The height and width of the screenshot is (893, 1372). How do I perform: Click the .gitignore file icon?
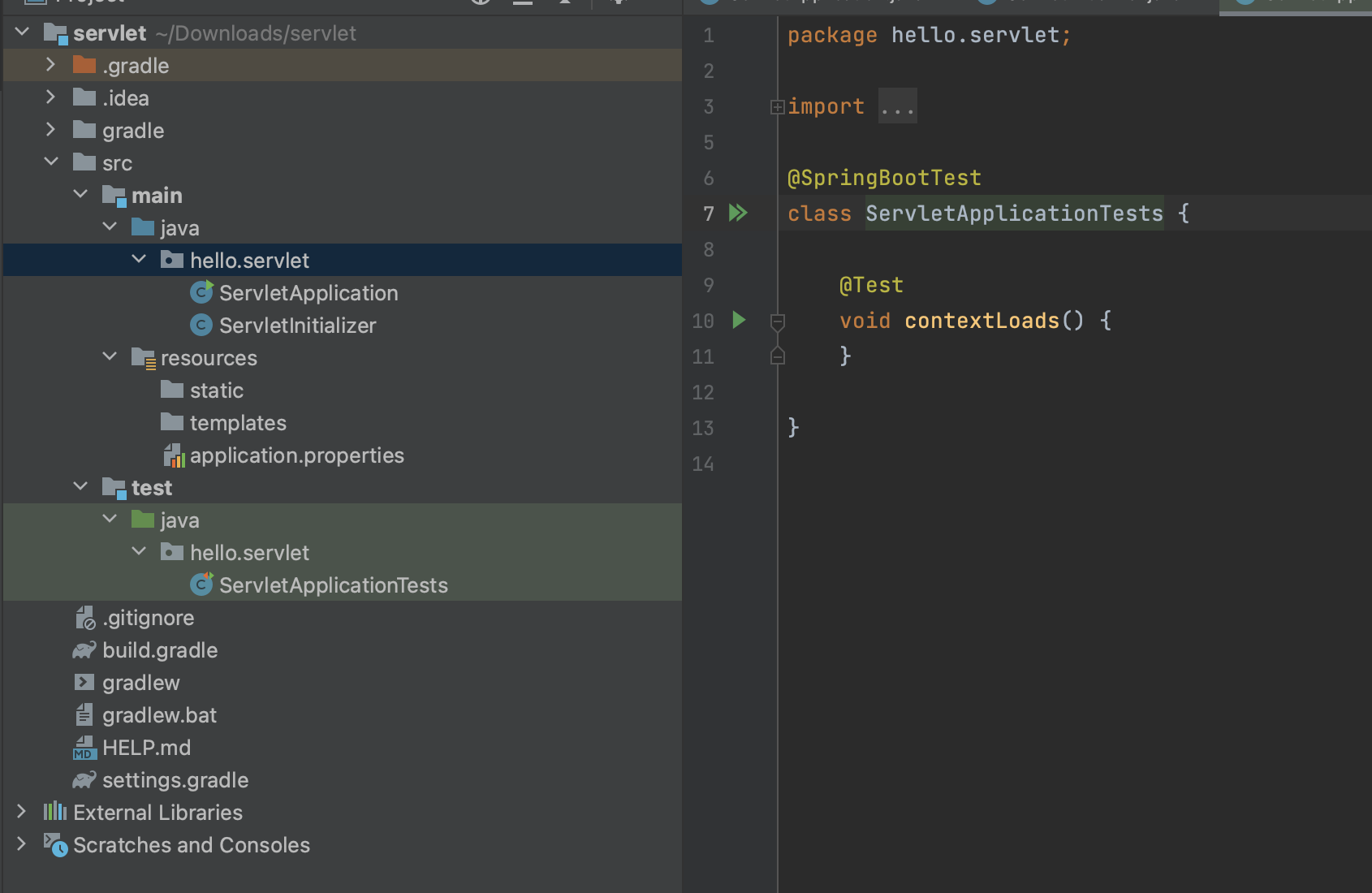(x=85, y=618)
